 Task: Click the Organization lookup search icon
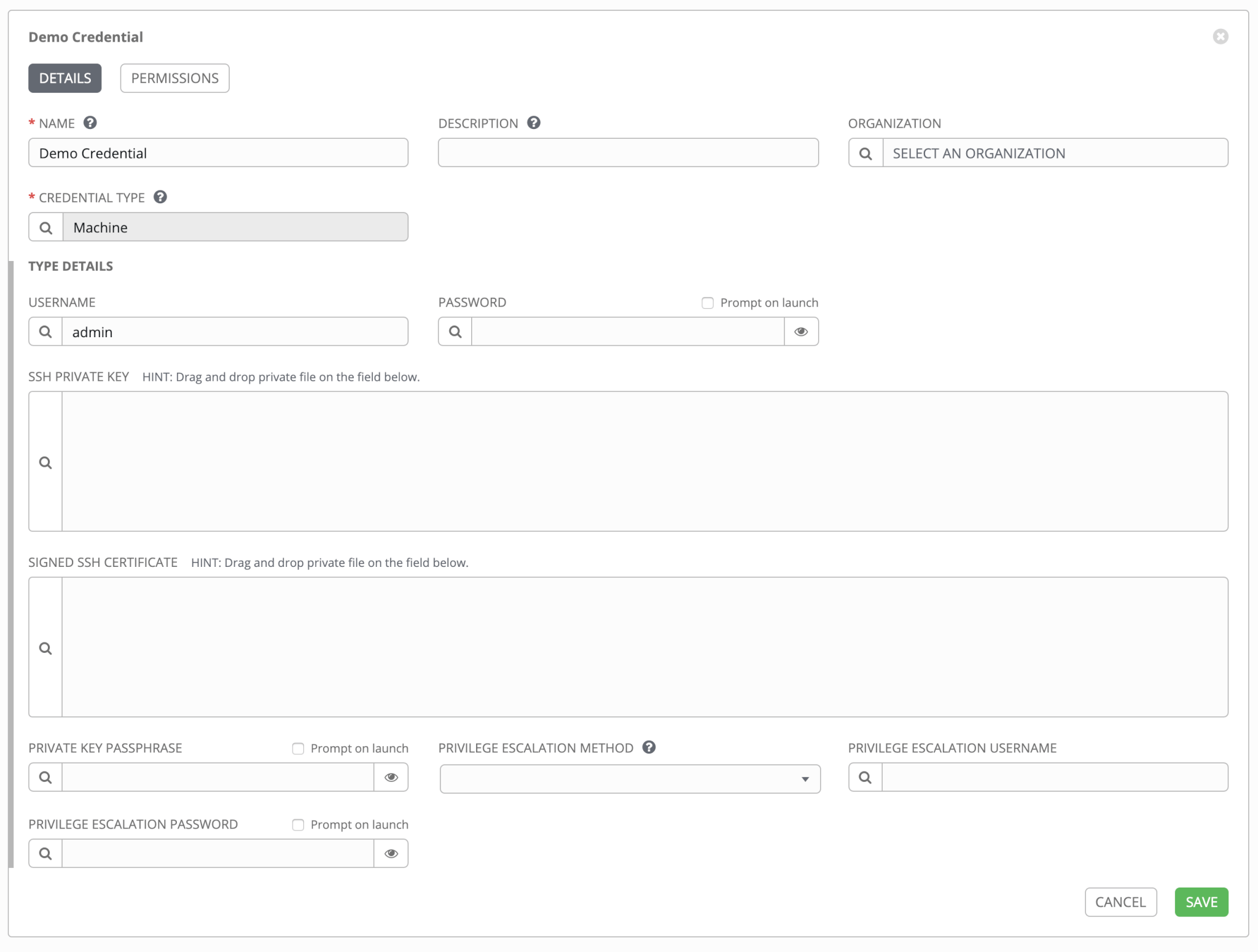pyautogui.click(x=865, y=153)
